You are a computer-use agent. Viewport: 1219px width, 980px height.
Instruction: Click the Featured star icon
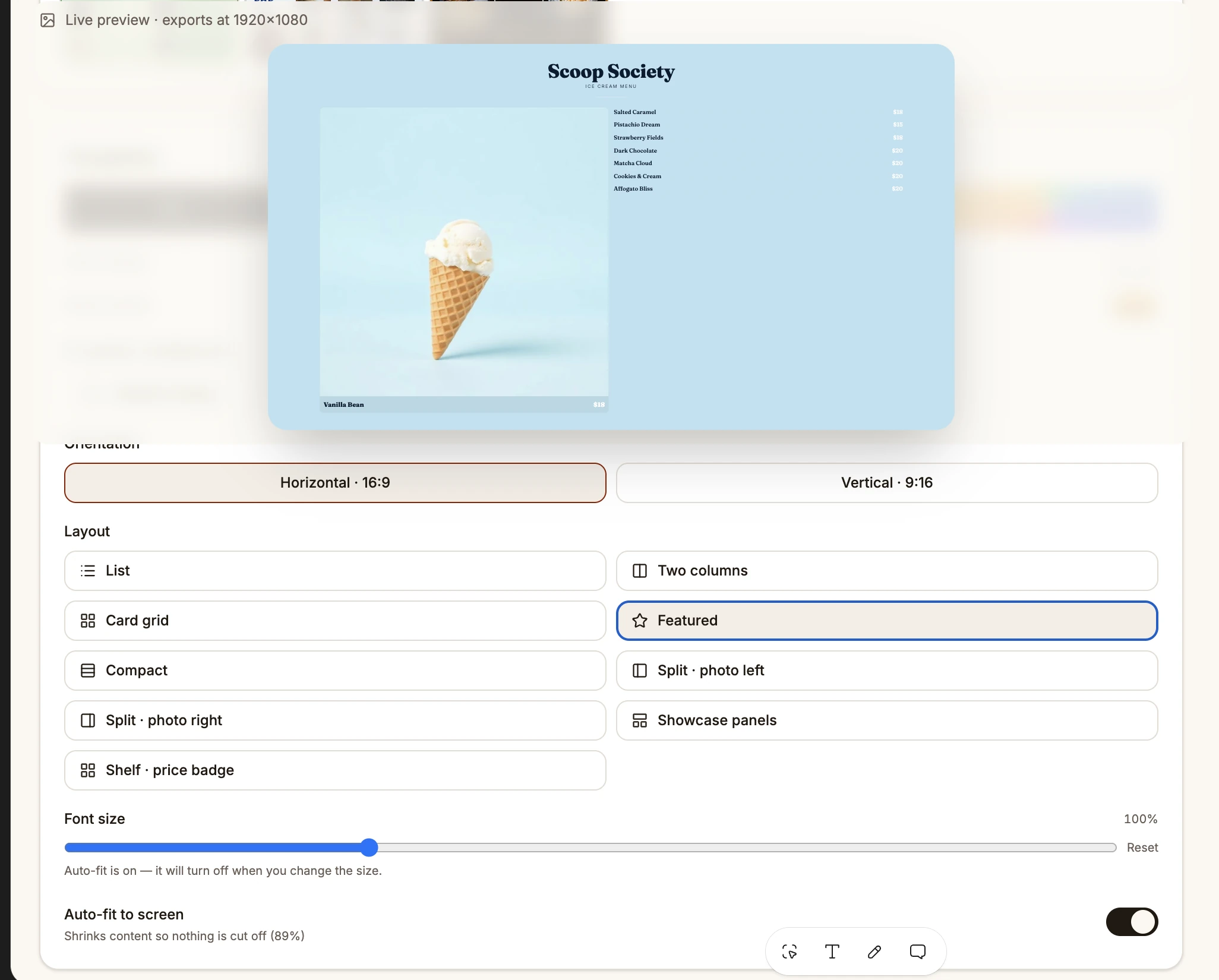pos(640,621)
